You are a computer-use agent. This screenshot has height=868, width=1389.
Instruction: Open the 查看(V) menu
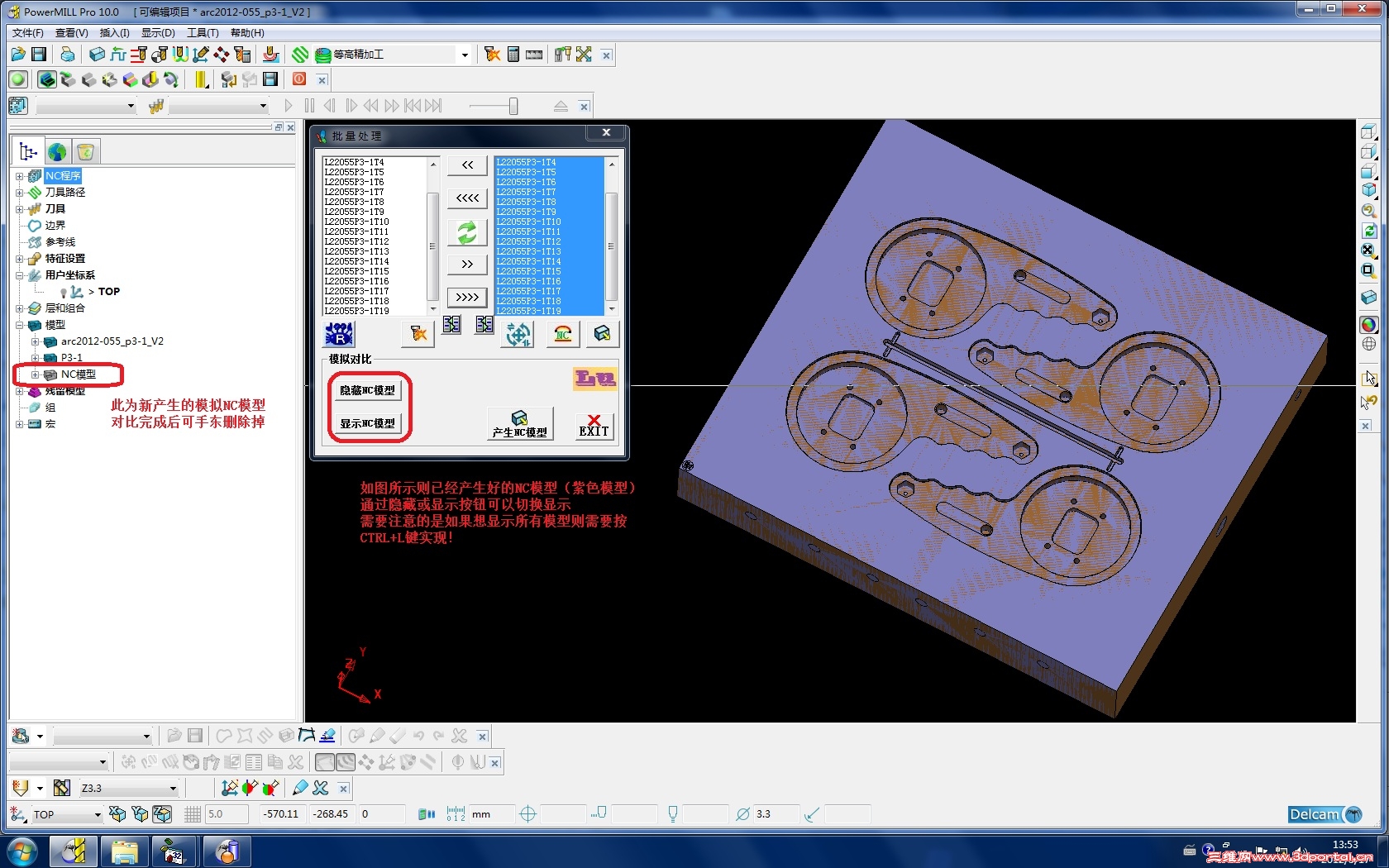(x=72, y=33)
